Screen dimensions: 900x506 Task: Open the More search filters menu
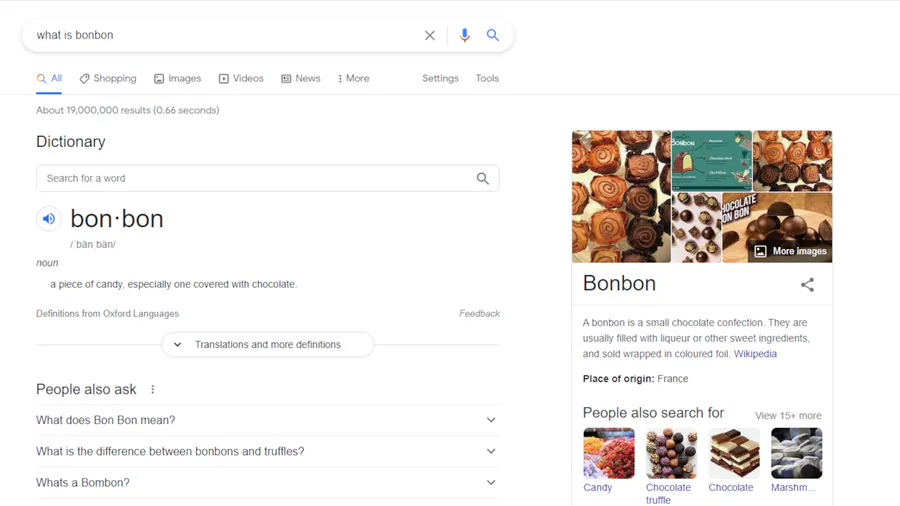[354, 78]
